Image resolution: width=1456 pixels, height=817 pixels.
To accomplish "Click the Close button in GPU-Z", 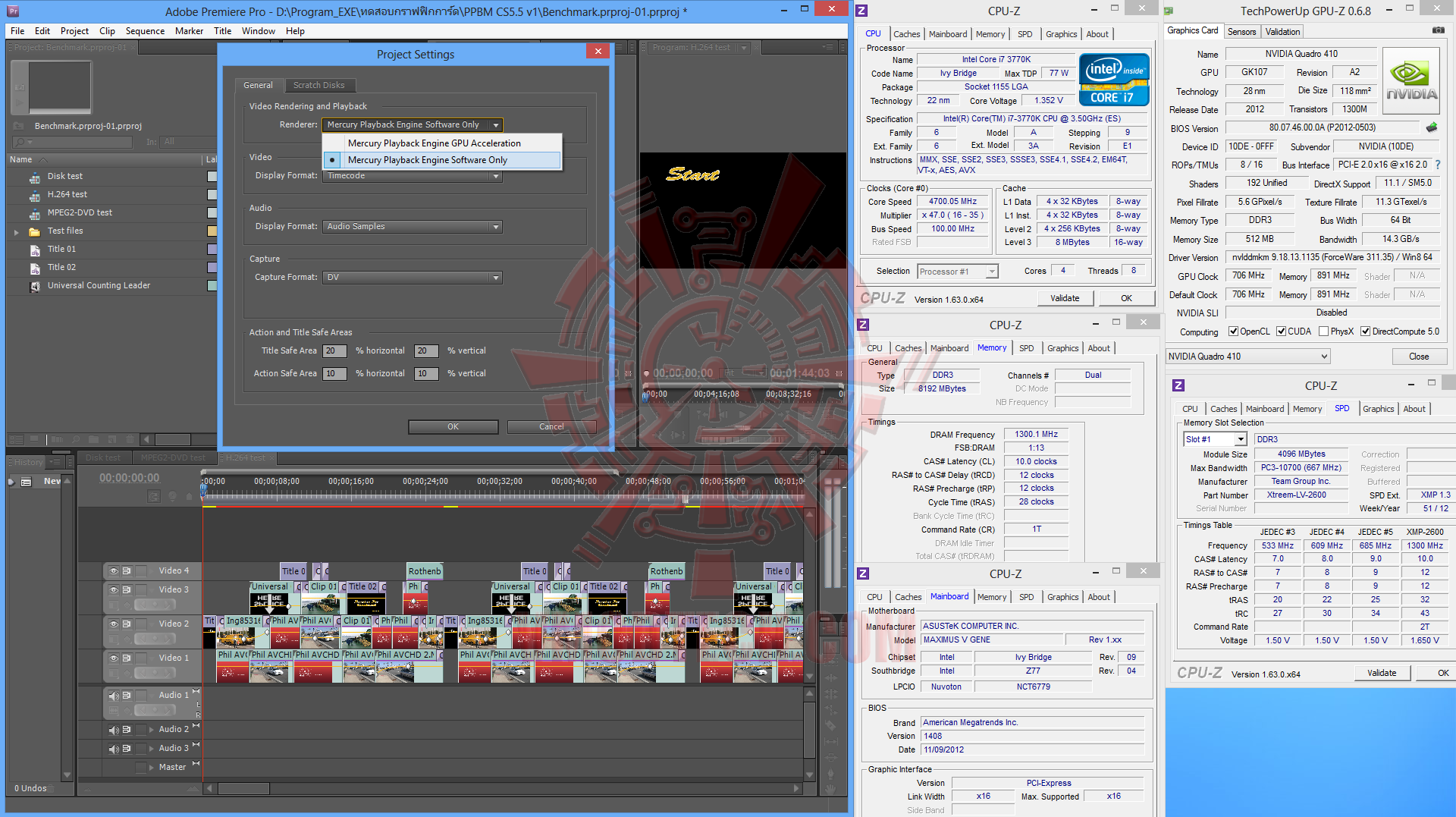I will tap(1419, 357).
